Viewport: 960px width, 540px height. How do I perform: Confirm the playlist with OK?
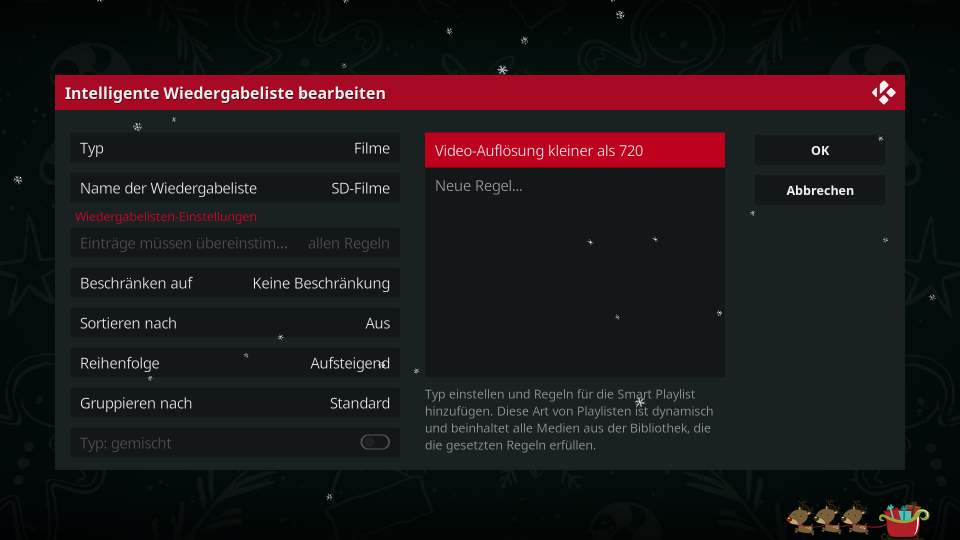point(820,150)
